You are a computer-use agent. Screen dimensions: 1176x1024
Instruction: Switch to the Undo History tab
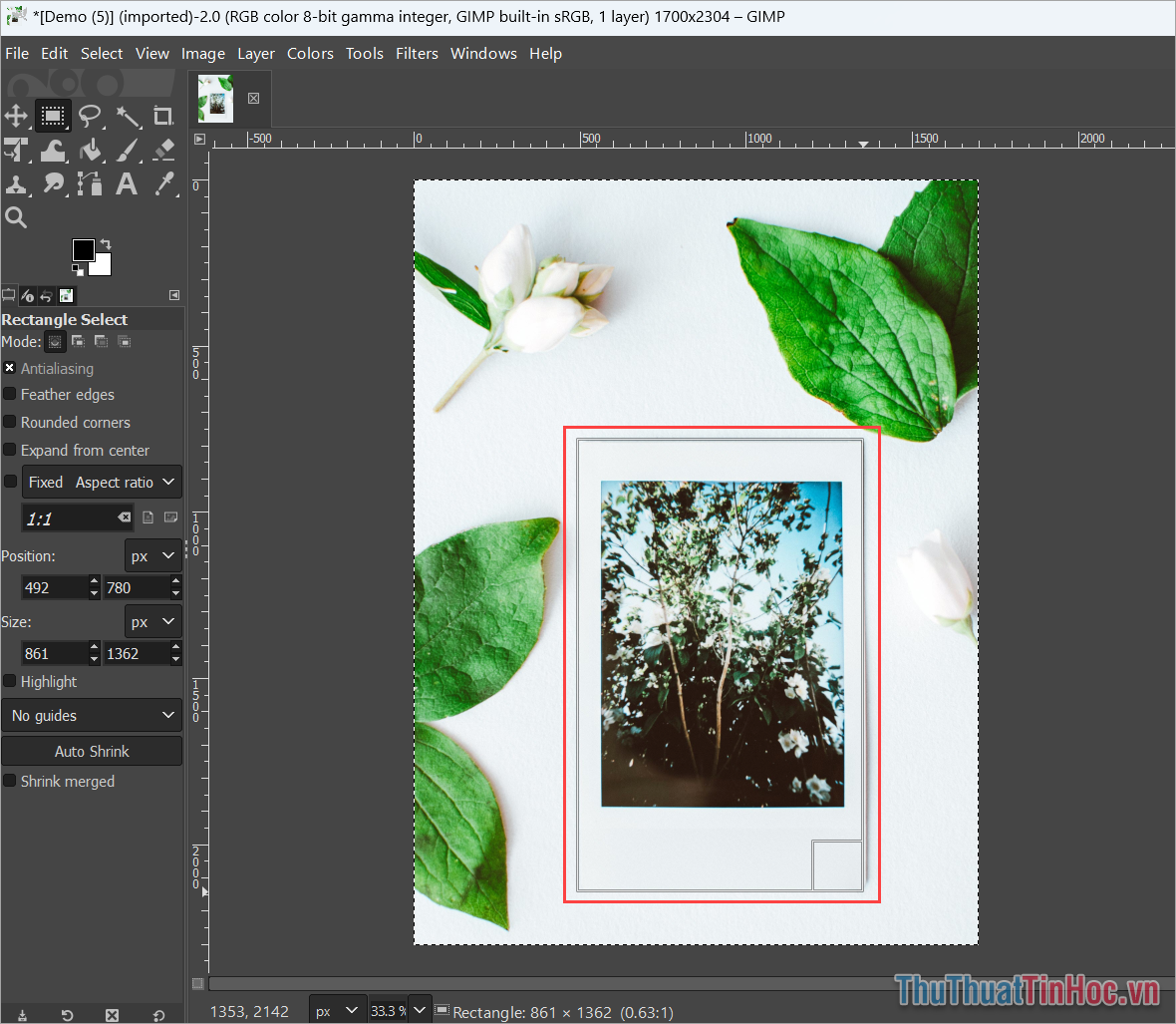click(x=47, y=295)
